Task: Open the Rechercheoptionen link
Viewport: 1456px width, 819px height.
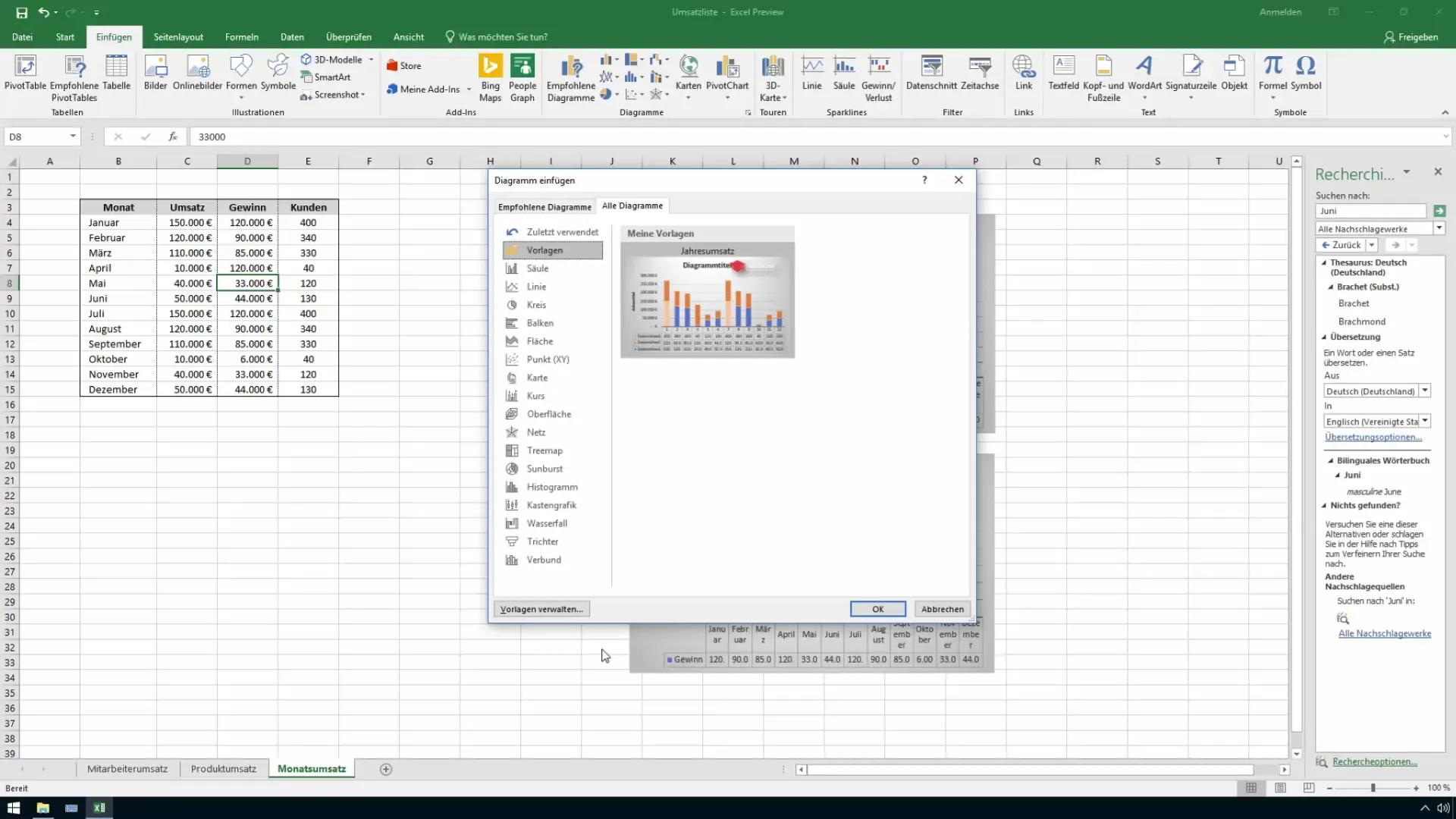Action: [x=1375, y=761]
